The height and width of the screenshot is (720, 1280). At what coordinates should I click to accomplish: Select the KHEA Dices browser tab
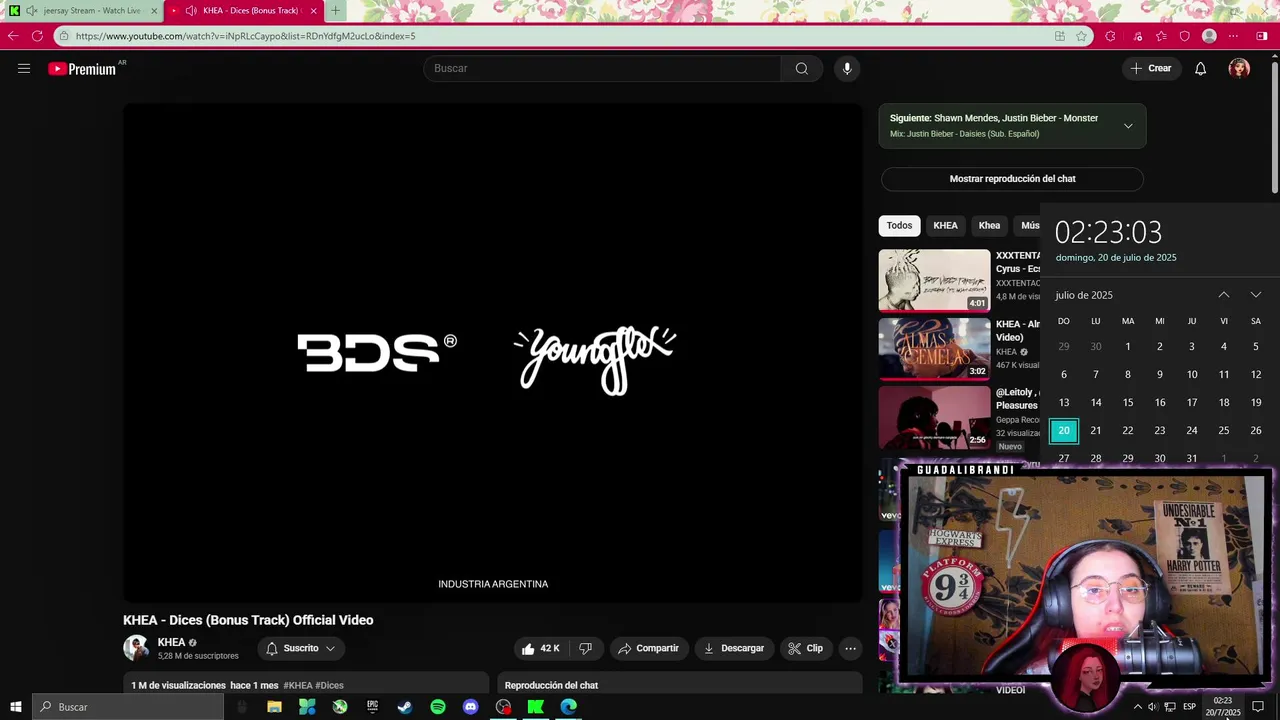(x=245, y=11)
